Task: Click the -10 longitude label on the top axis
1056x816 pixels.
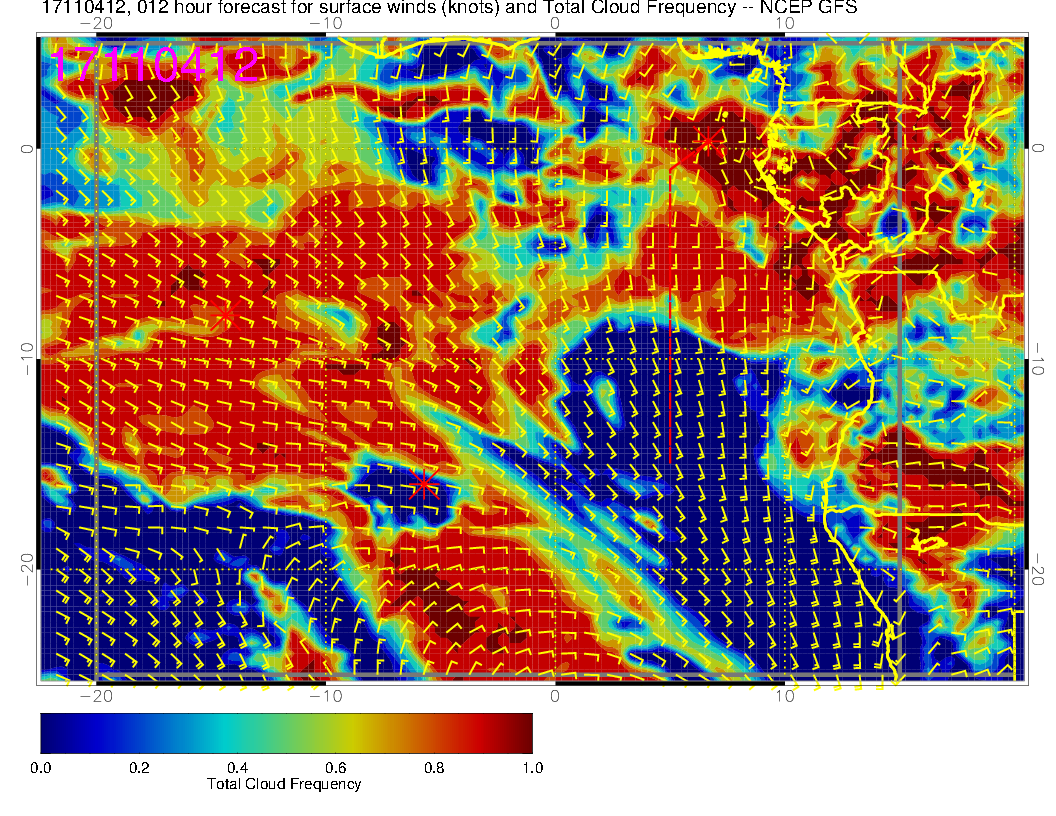Action: click(x=325, y=24)
